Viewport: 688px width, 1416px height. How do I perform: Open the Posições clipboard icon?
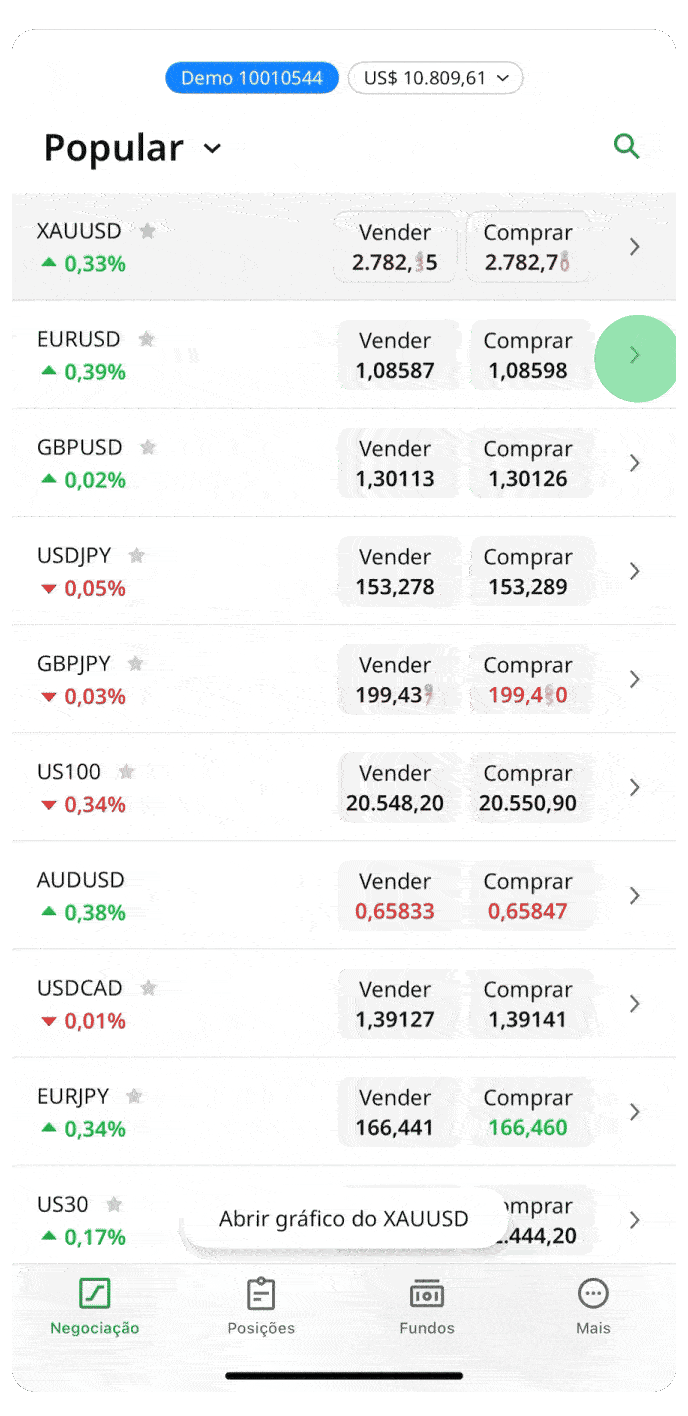(x=261, y=1294)
